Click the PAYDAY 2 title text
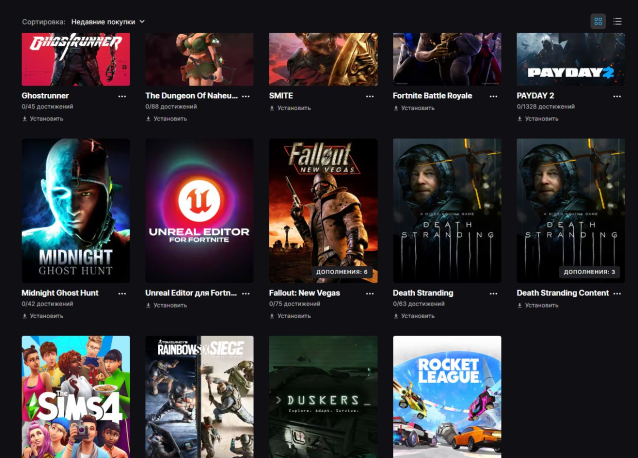 click(x=535, y=96)
